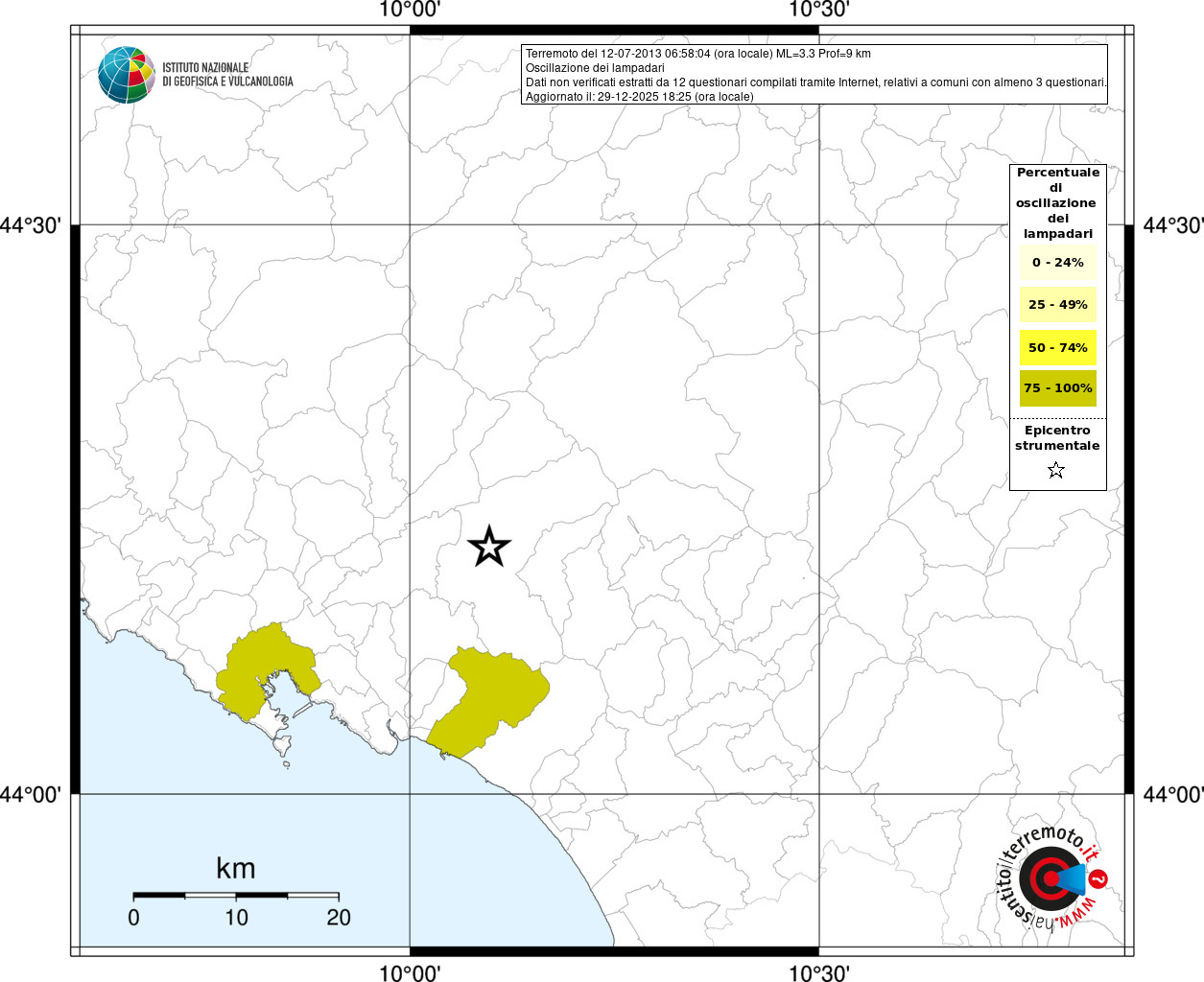1204x982 pixels.
Task: Click the 'Percentuale di oscillazione dei lampadari' legend title
Action: pos(1057,203)
